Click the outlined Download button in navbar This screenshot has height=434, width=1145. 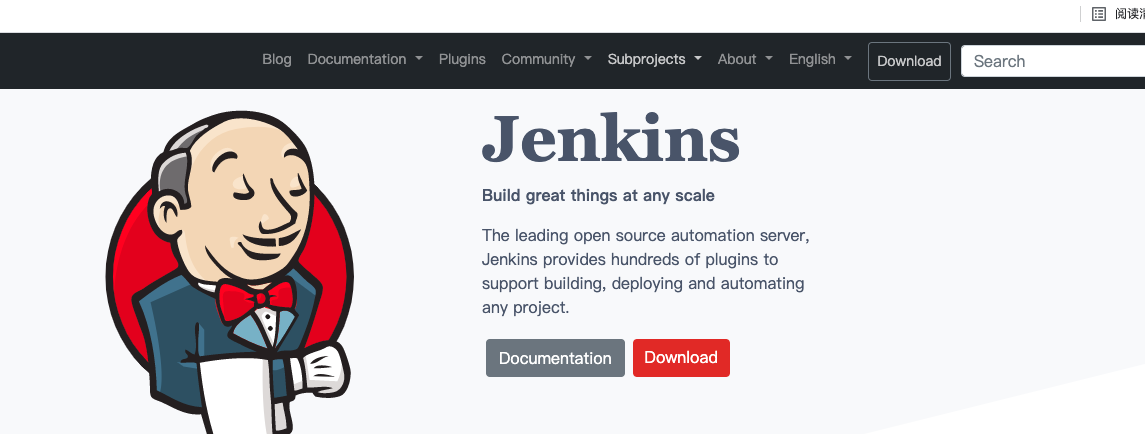pyautogui.click(x=909, y=61)
